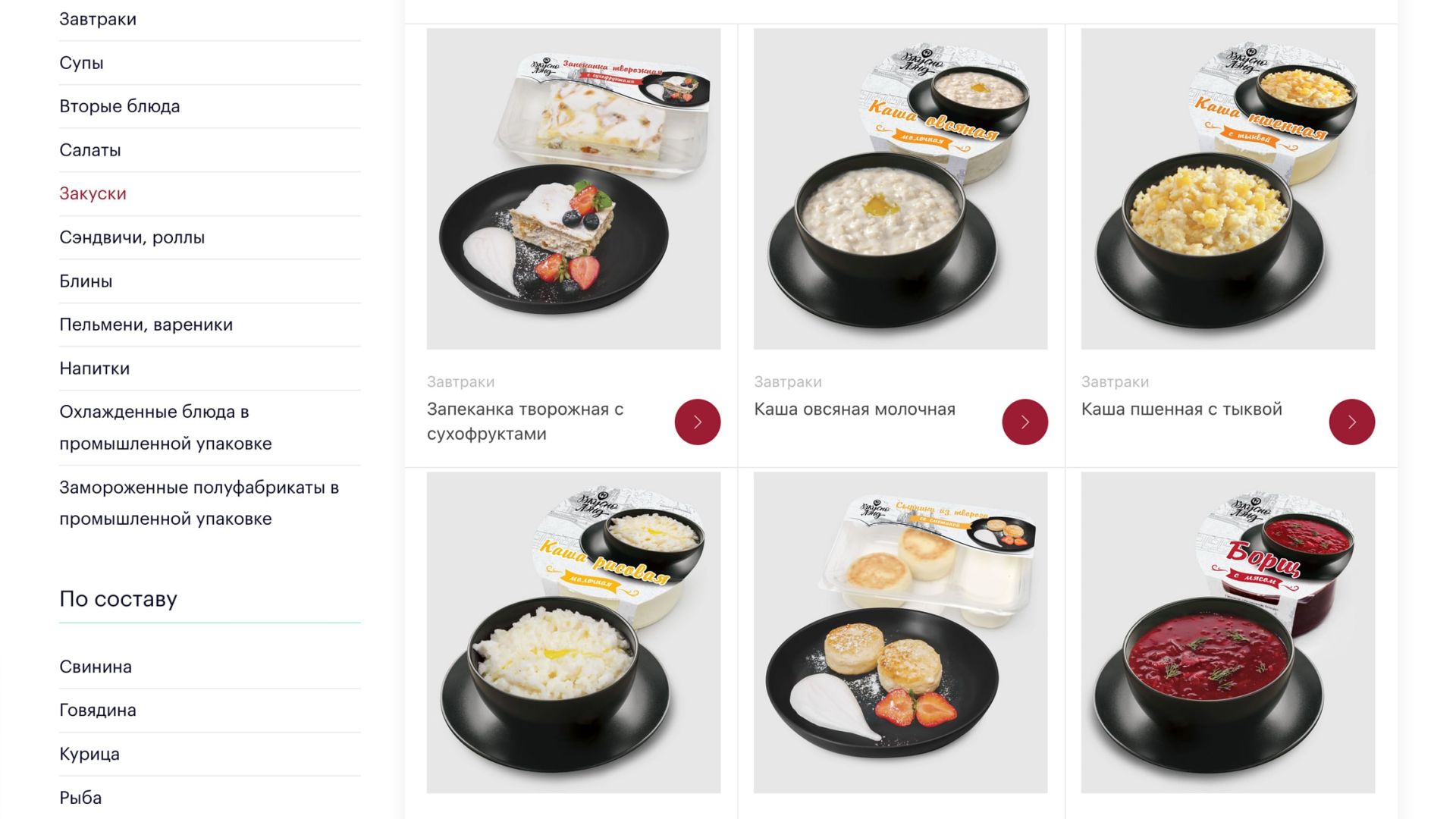Open Каша рисовая product image
Viewport: 1456px width, 819px height.
(573, 632)
